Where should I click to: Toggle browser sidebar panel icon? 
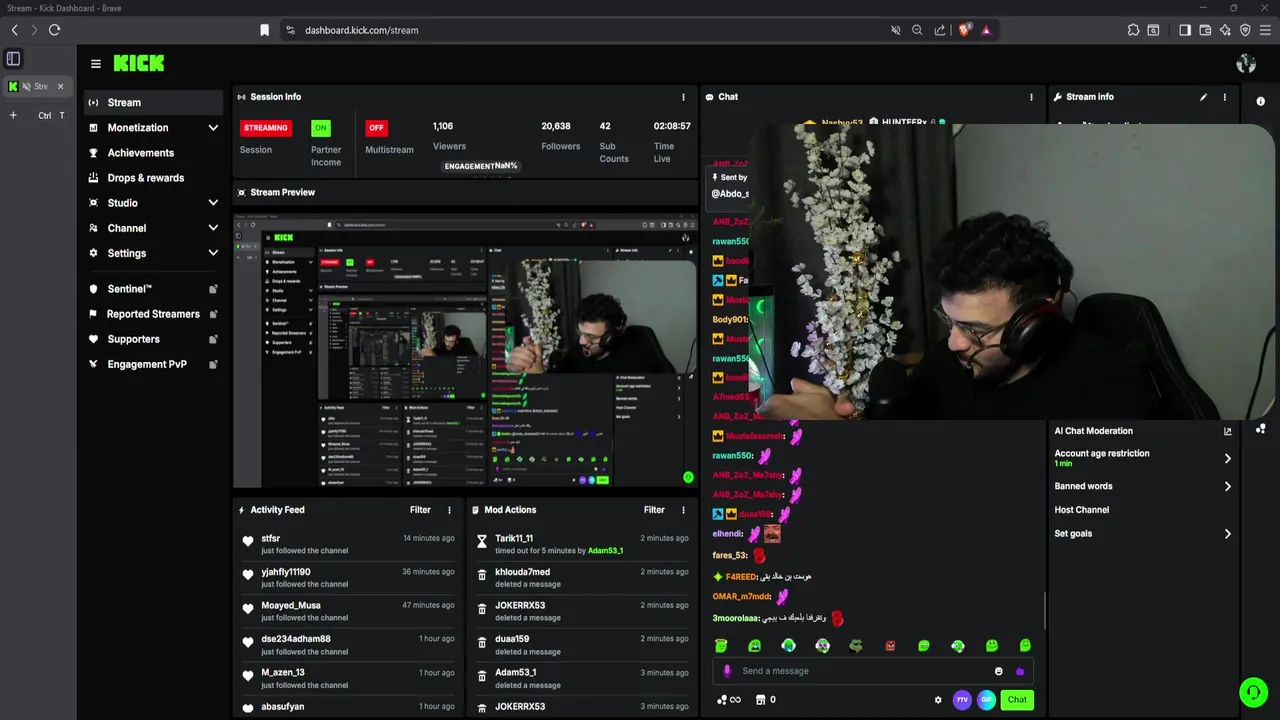[x=1185, y=30]
